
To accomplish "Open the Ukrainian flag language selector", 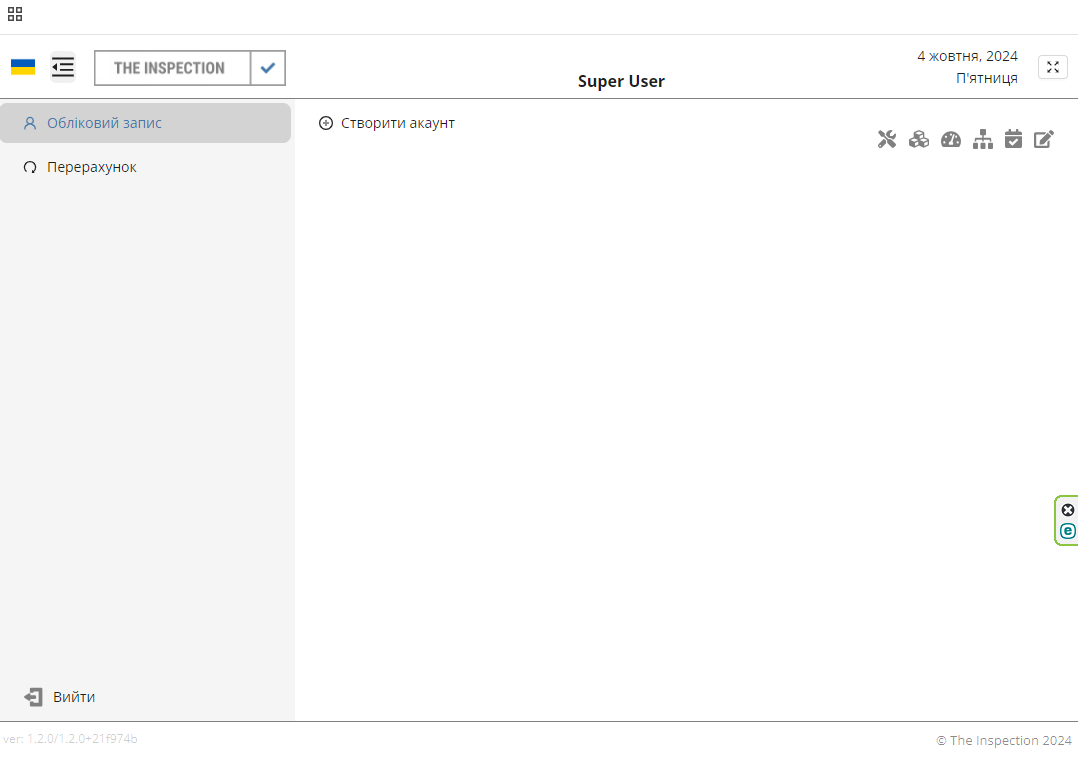I will point(23,67).
